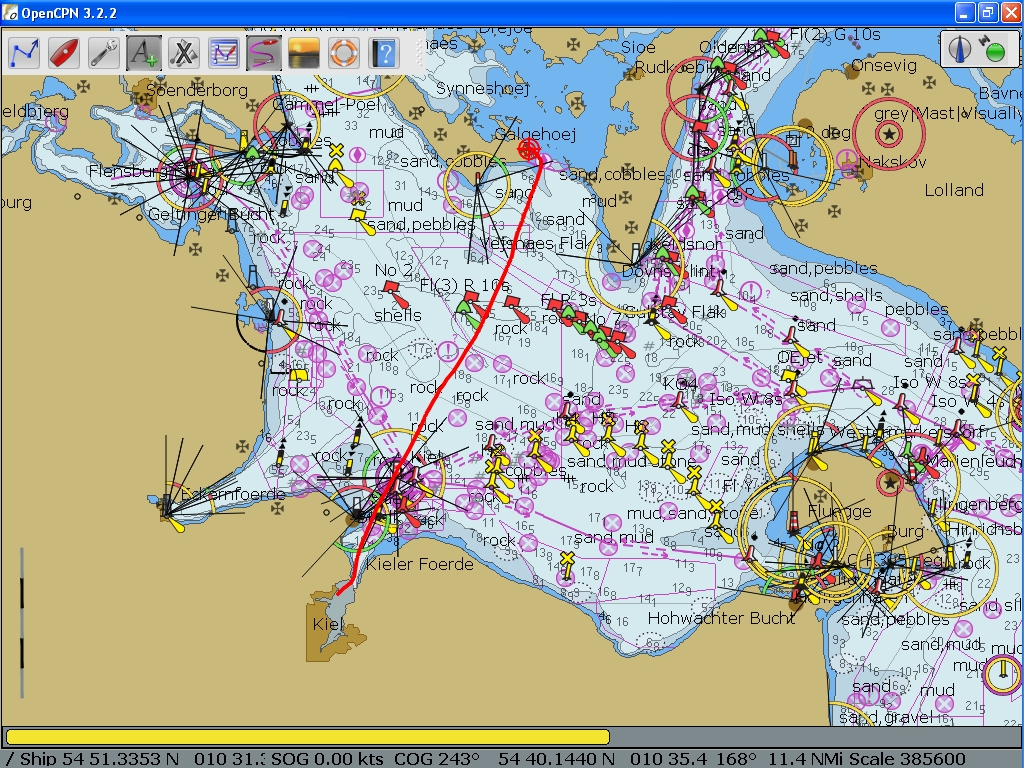Click yellow caution circle at bottom right
The height and width of the screenshot is (768, 1024).
[x=1002, y=674]
